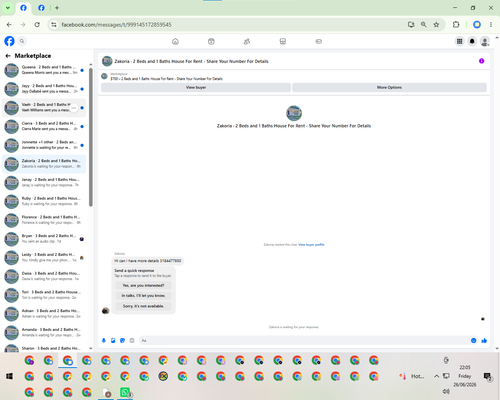Open the Windows Start button
Image resolution: width=500 pixels, height=400 pixels.
point(9,376)
